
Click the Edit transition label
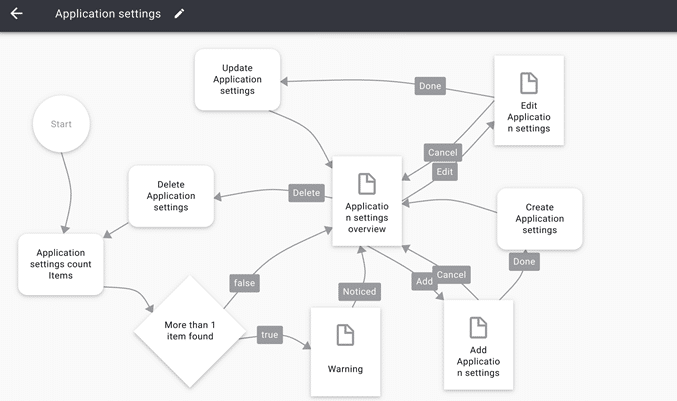445,172
